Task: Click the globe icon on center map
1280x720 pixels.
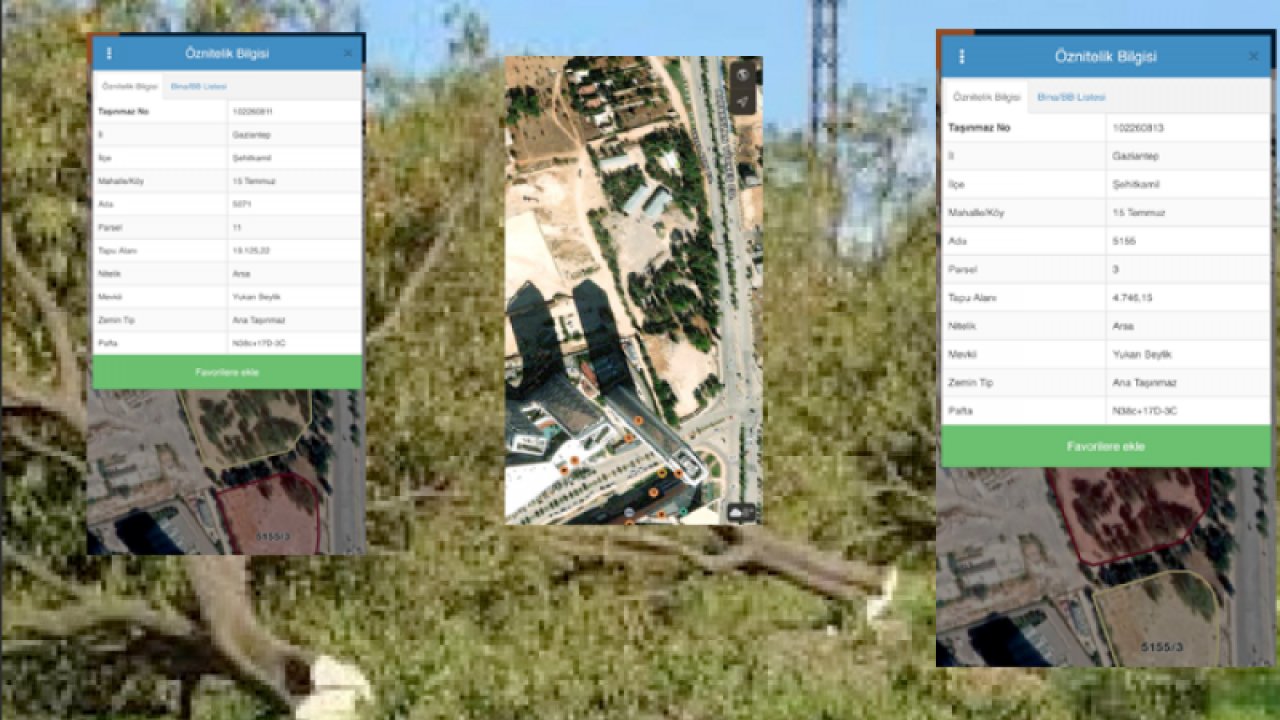Action: pyautogui.click(x=742, y=75)
